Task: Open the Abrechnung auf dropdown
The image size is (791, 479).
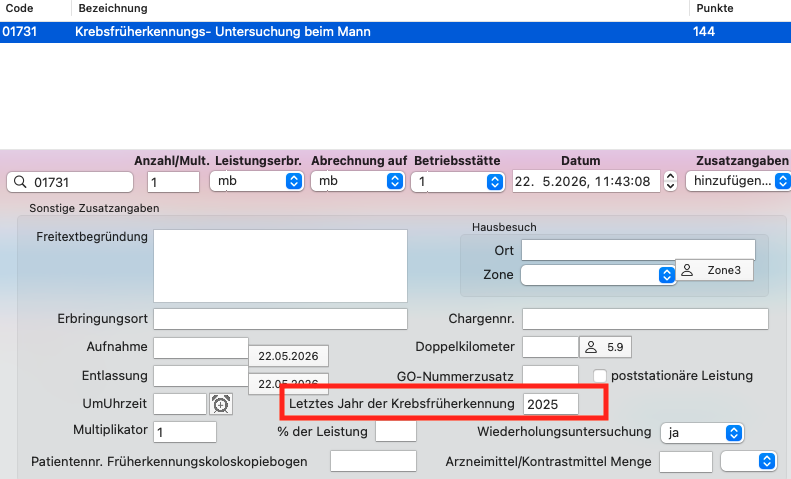Action: 358,181
